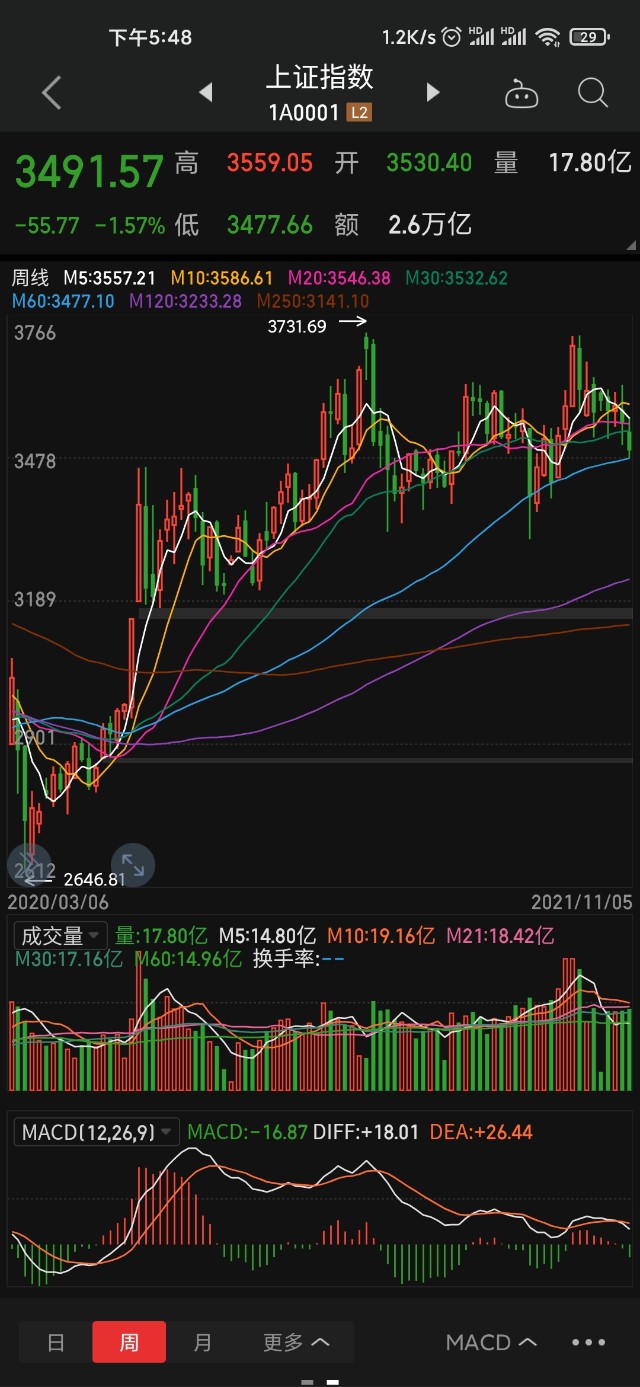The width and height of the screenshot is (640, 1387).
Task: Tap the volume M21:18.42亿 label
Action: tap(500, 936)
